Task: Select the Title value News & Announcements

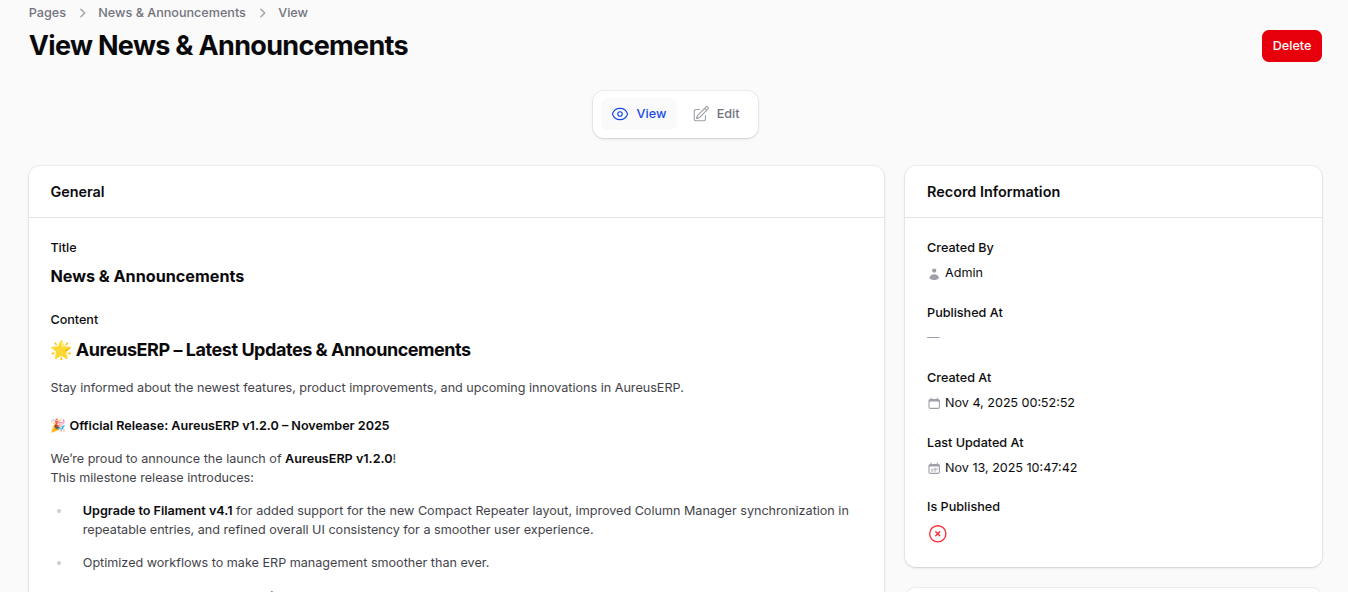Action: coord(147,276)
